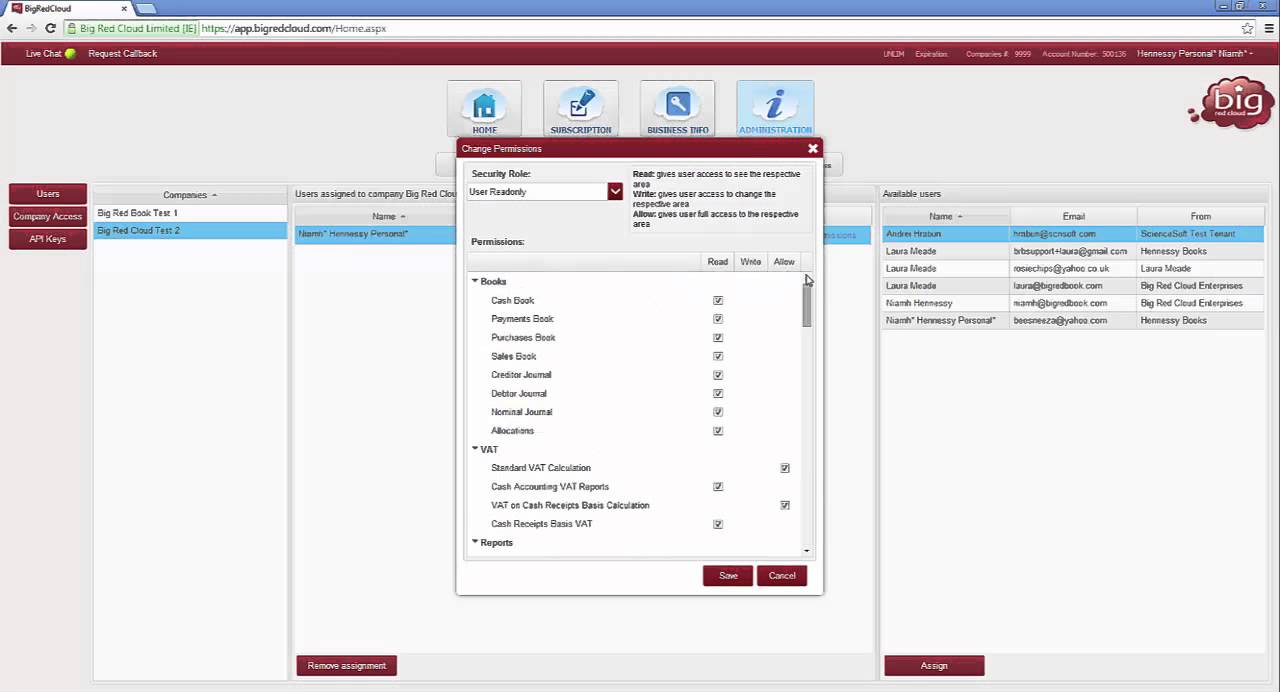Toggle Read checkbox for Purchases Book
The height and width of the screenshot is (692, 1280).
[717, 337]
